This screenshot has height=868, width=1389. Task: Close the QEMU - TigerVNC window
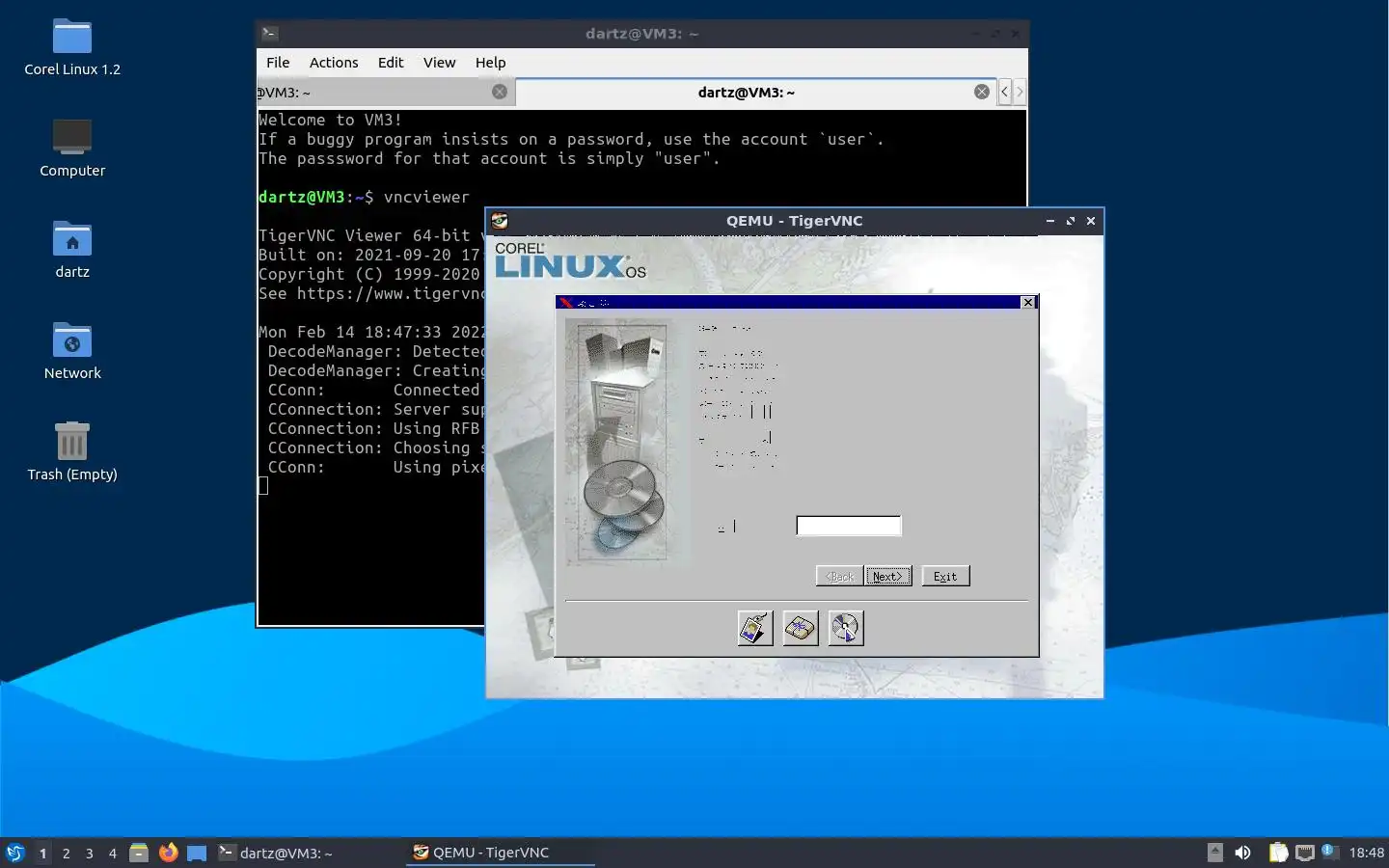coord(1091,221)
